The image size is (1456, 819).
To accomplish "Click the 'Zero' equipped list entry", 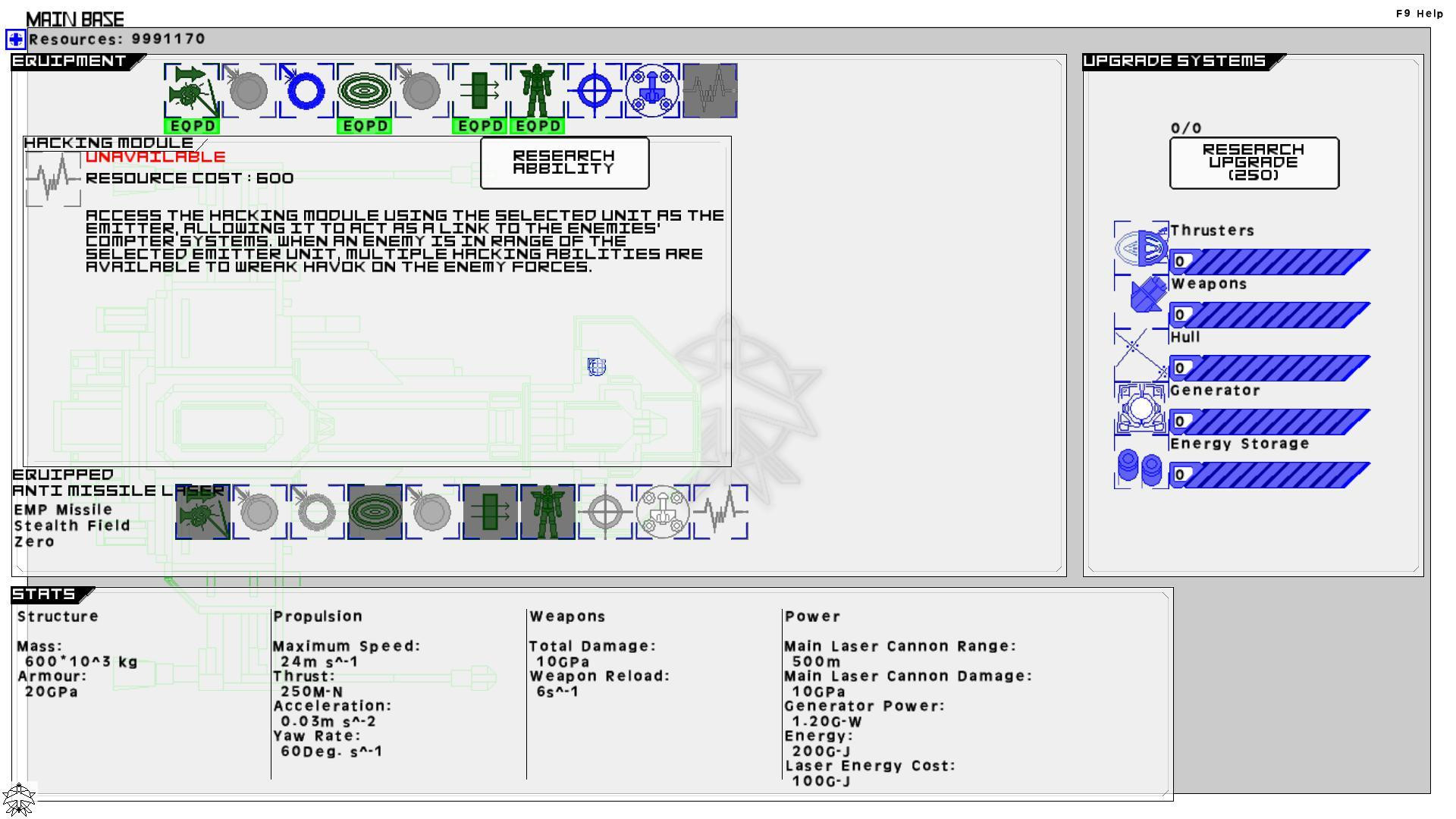I will coord(34,541).
